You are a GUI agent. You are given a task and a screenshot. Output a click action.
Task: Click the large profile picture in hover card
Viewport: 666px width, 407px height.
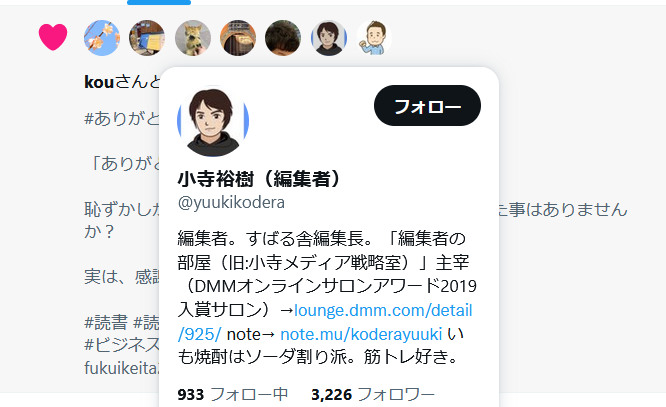click(x=213, y=121)
